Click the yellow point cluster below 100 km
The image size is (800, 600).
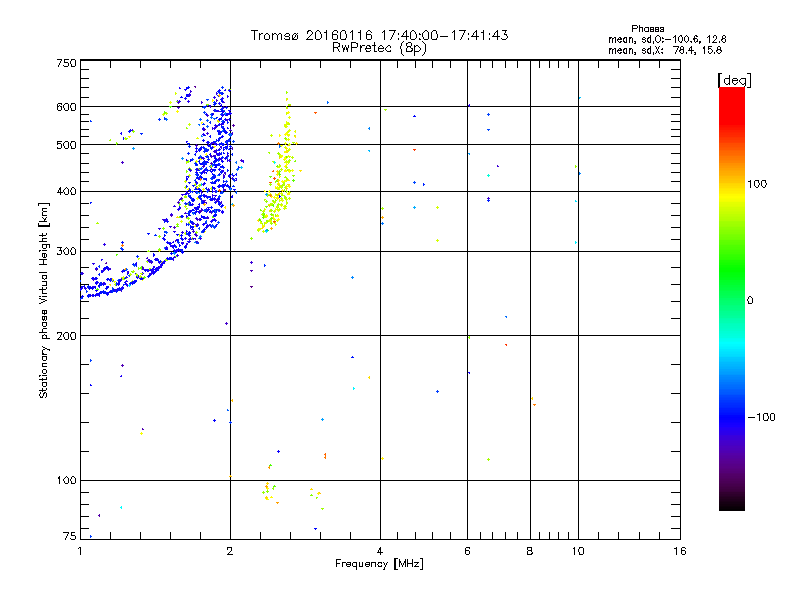[270, 492]
